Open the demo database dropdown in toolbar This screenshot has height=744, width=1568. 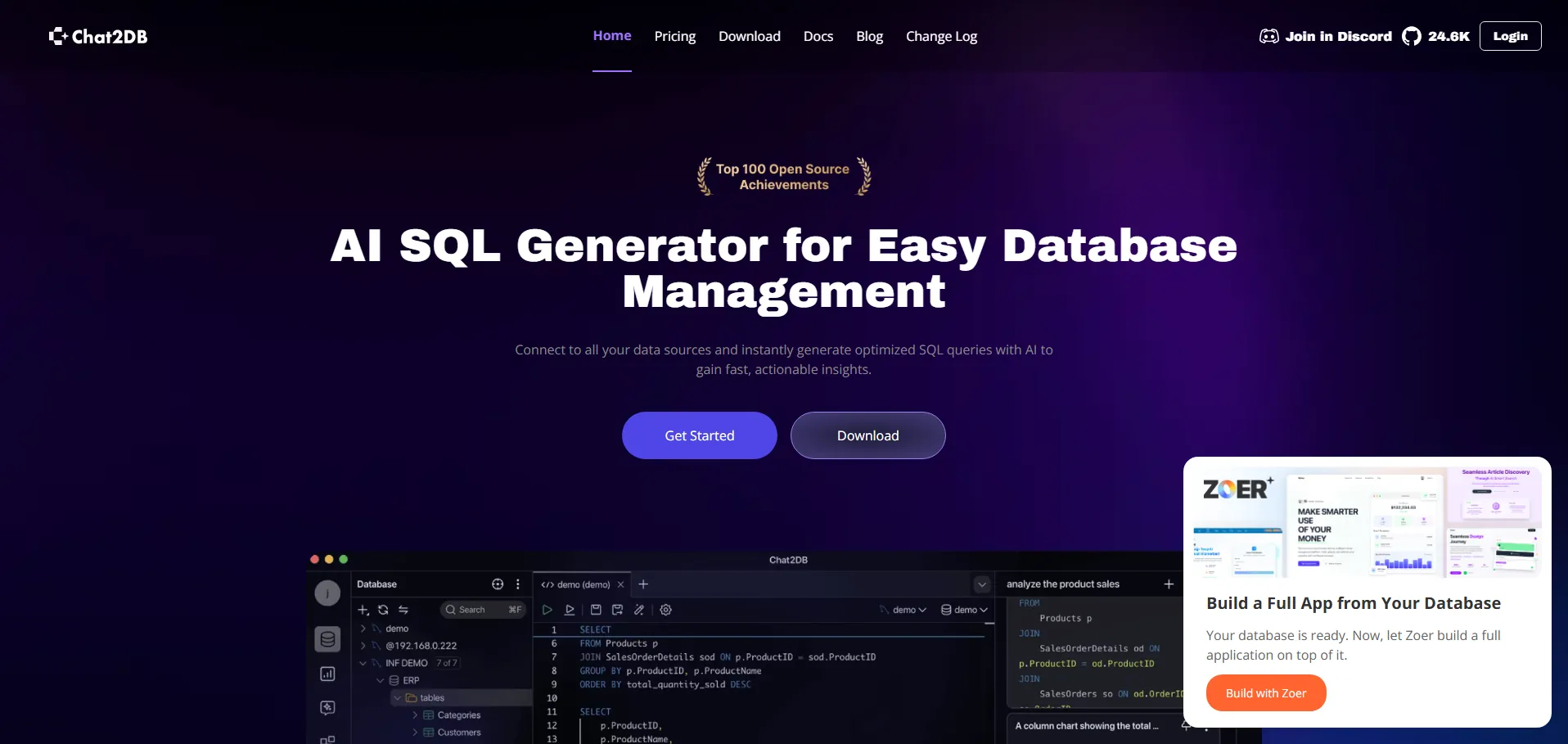coord(965,610)
